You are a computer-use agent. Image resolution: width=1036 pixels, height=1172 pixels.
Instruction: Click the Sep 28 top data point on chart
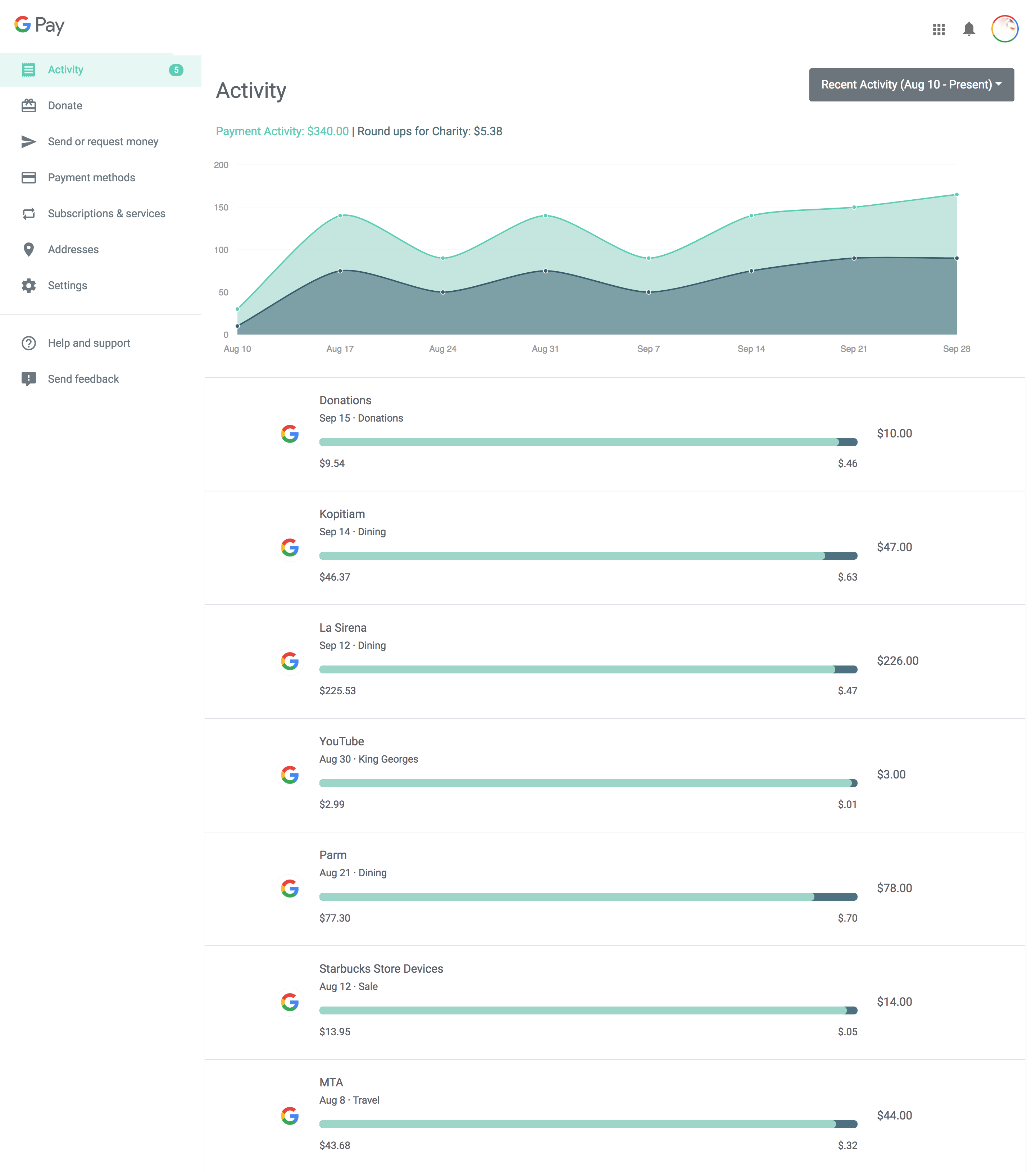(x=956, y=195)
